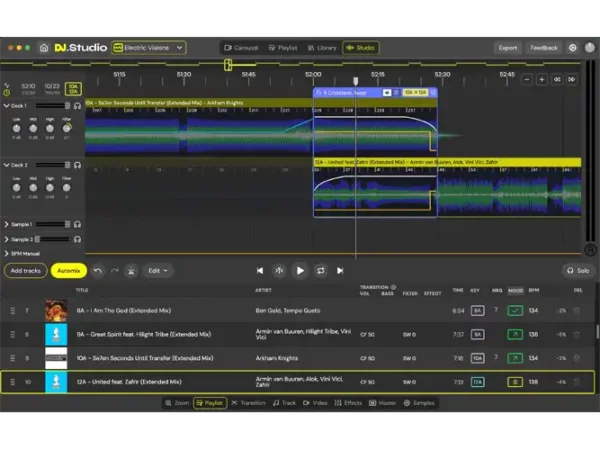Click the Feedback button
600x450 pixels.
(x=544, y=48)
